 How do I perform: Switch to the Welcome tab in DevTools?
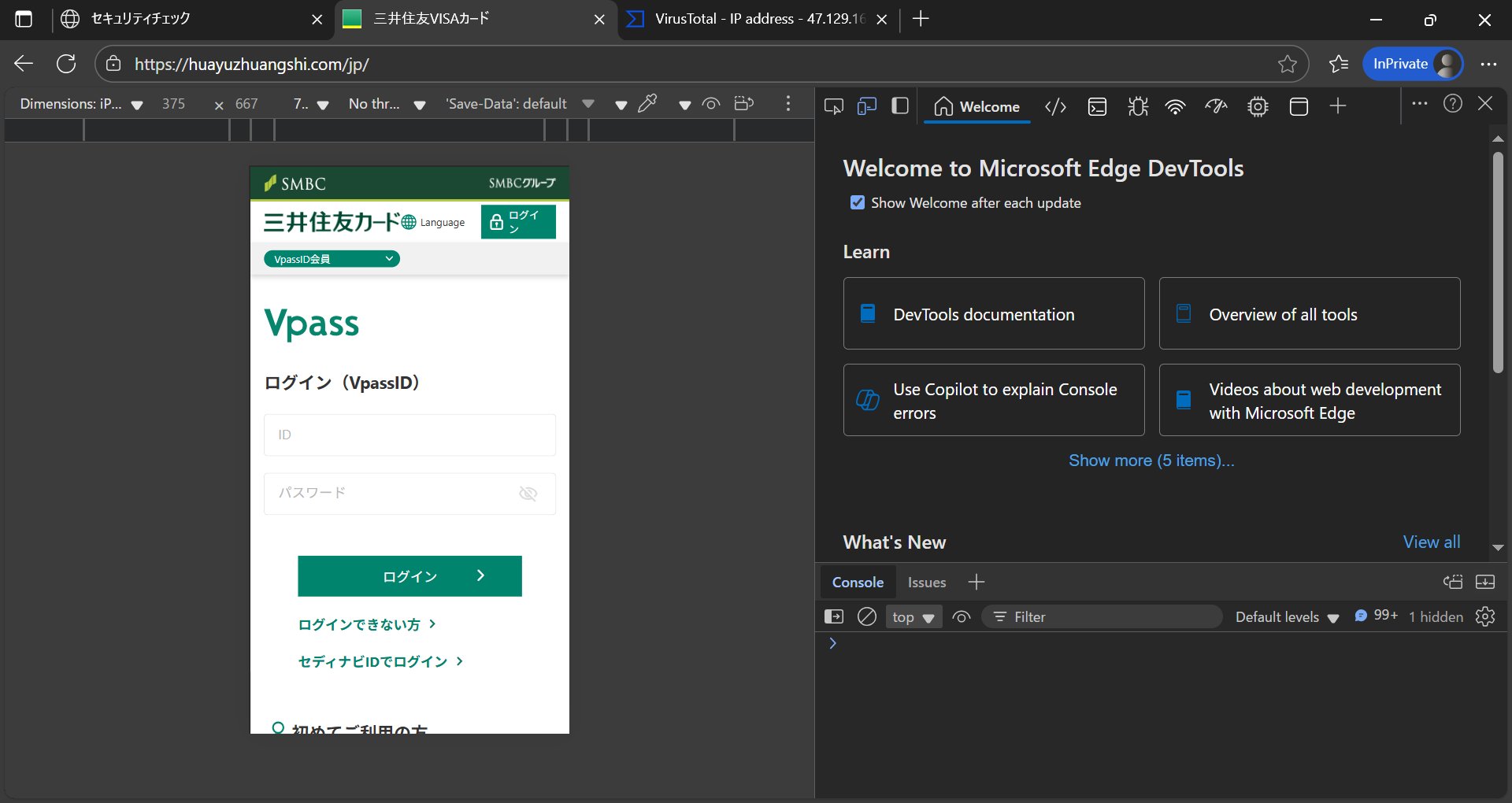pyautogui.click(x=976, y=106)
